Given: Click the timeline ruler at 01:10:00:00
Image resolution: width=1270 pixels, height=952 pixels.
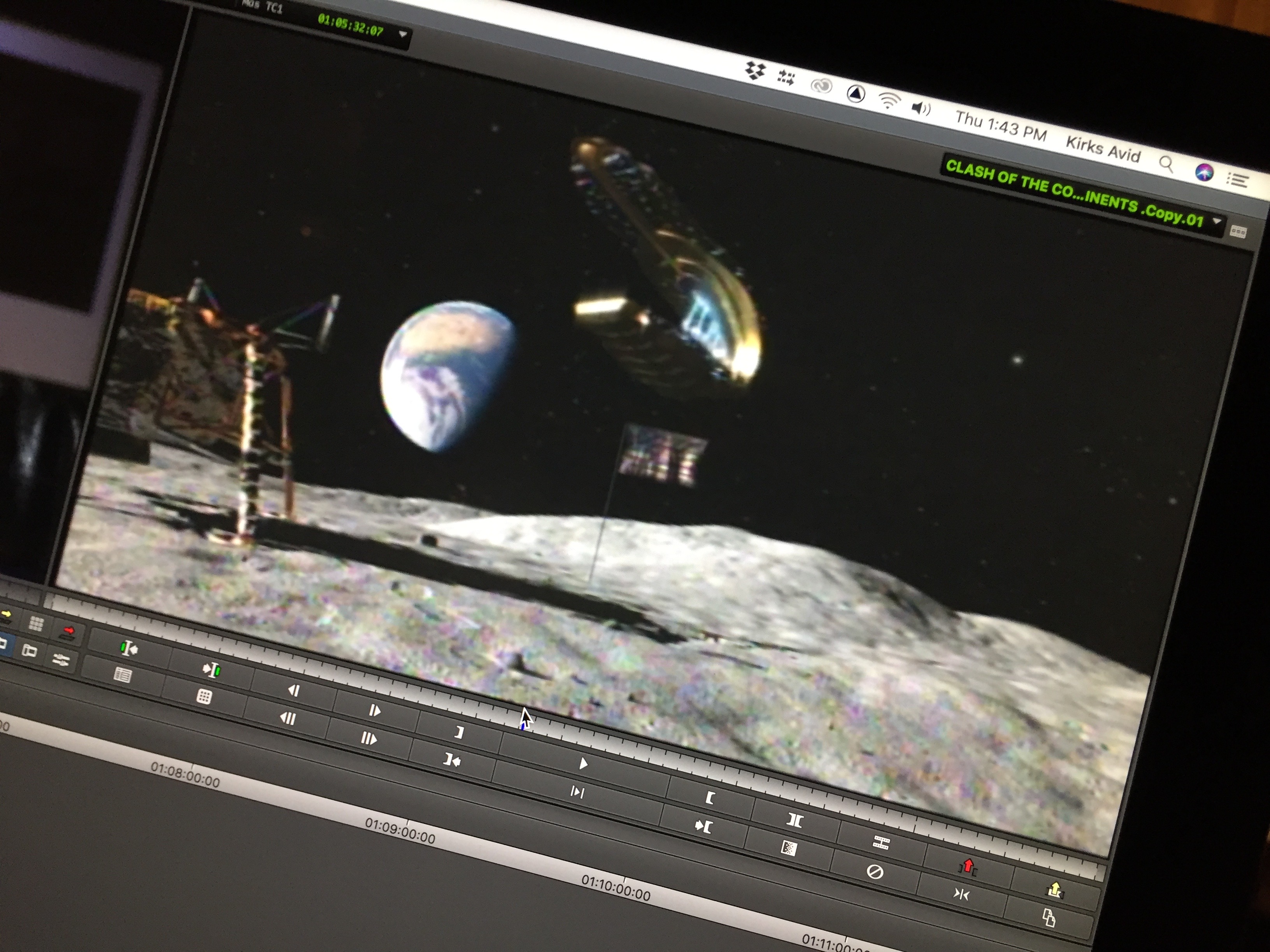Looking at the screenshot, I should [x=616, y=888].
